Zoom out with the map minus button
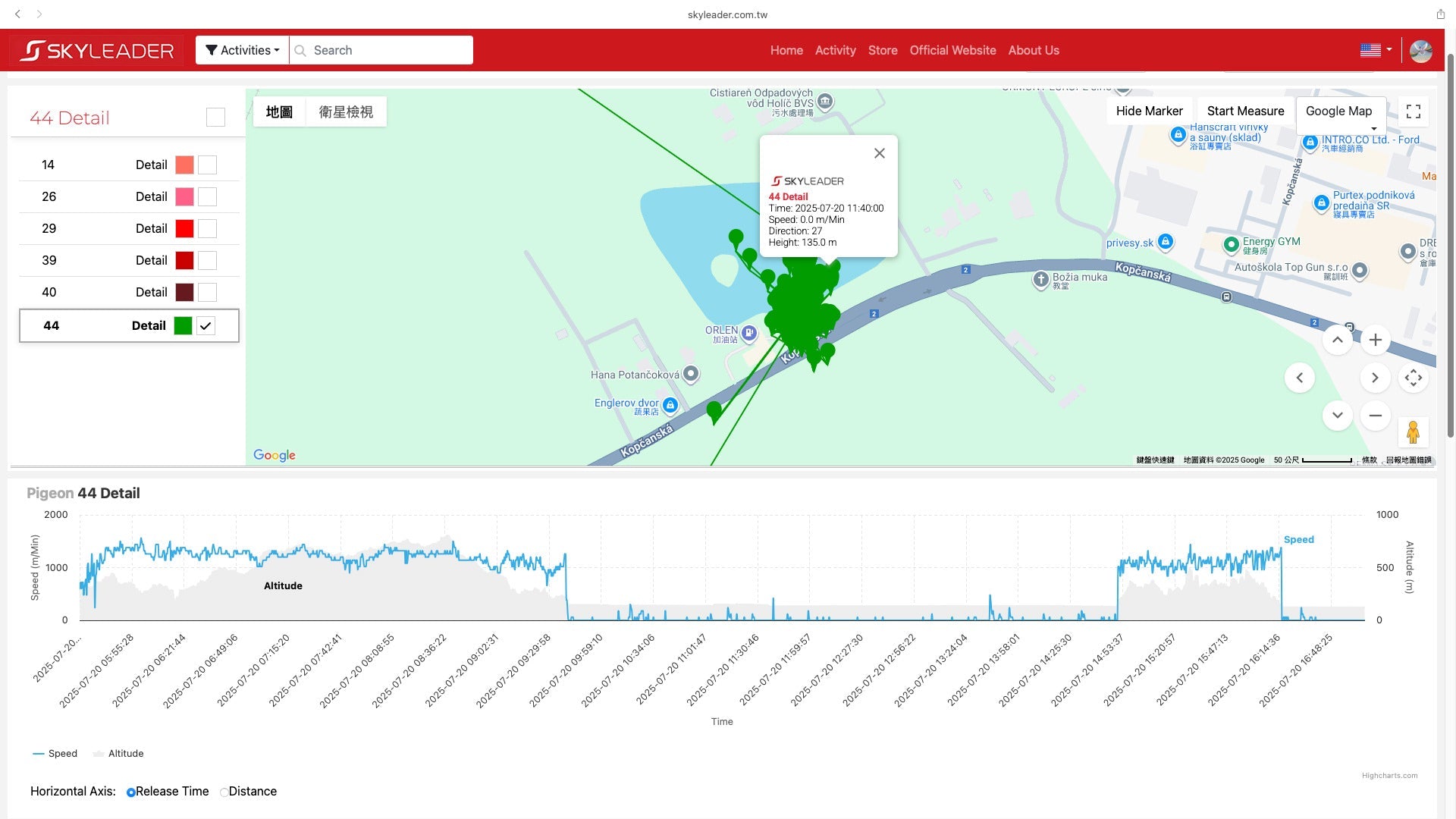Screen dimensions: 1456x819 (x=1375, y=416)
